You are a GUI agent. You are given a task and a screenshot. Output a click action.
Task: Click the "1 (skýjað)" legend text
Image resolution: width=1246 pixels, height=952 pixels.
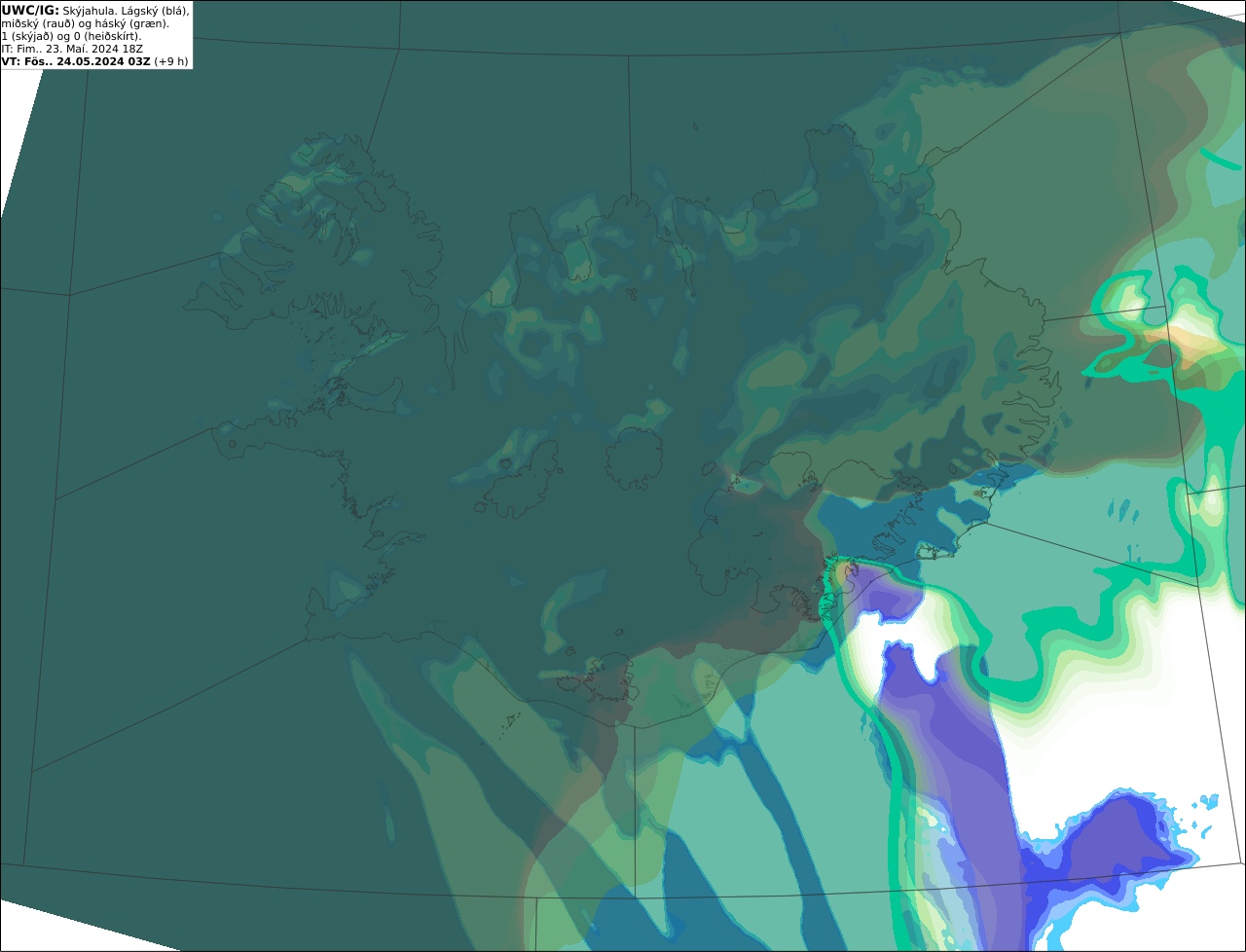pos(27,37)
